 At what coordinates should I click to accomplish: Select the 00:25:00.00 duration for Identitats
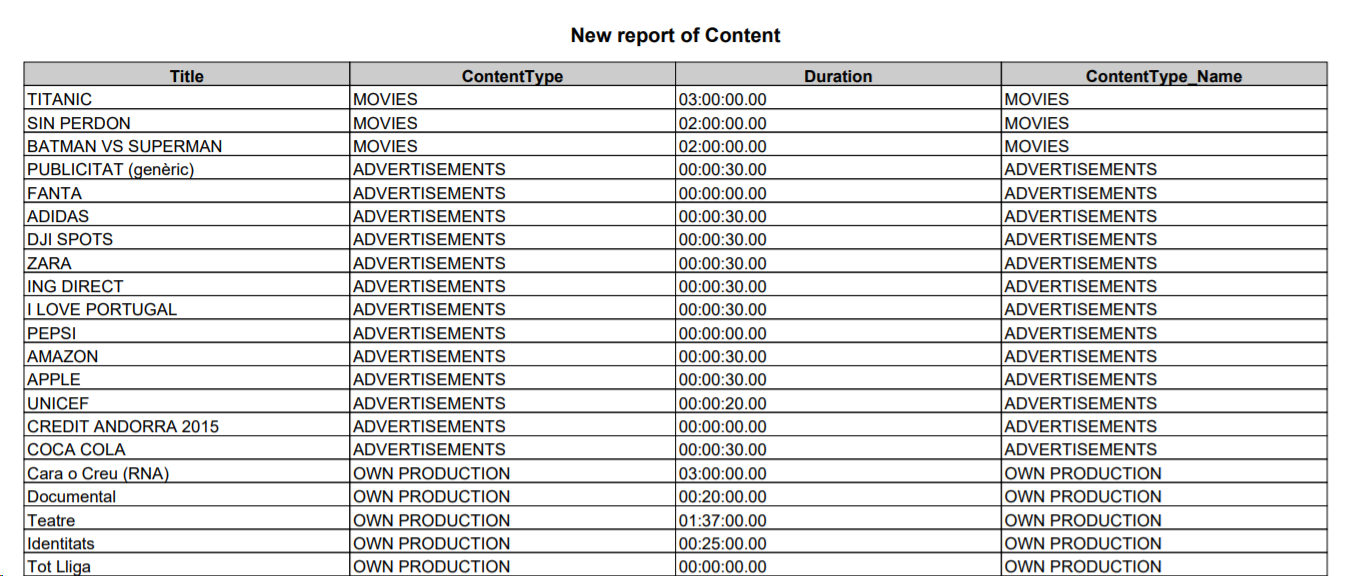click(x=723, y=543)
